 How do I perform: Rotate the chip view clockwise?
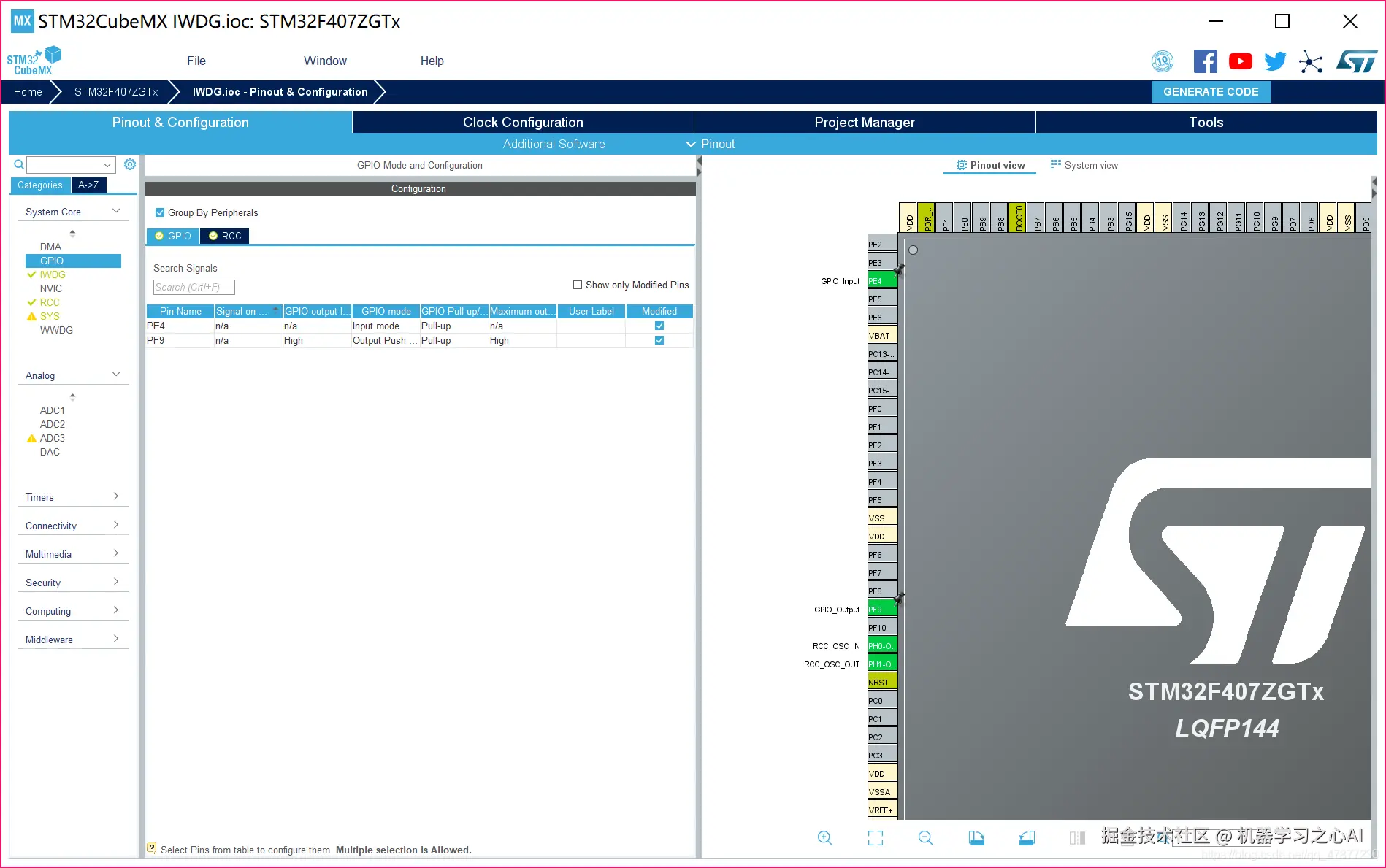coord(976,838)
